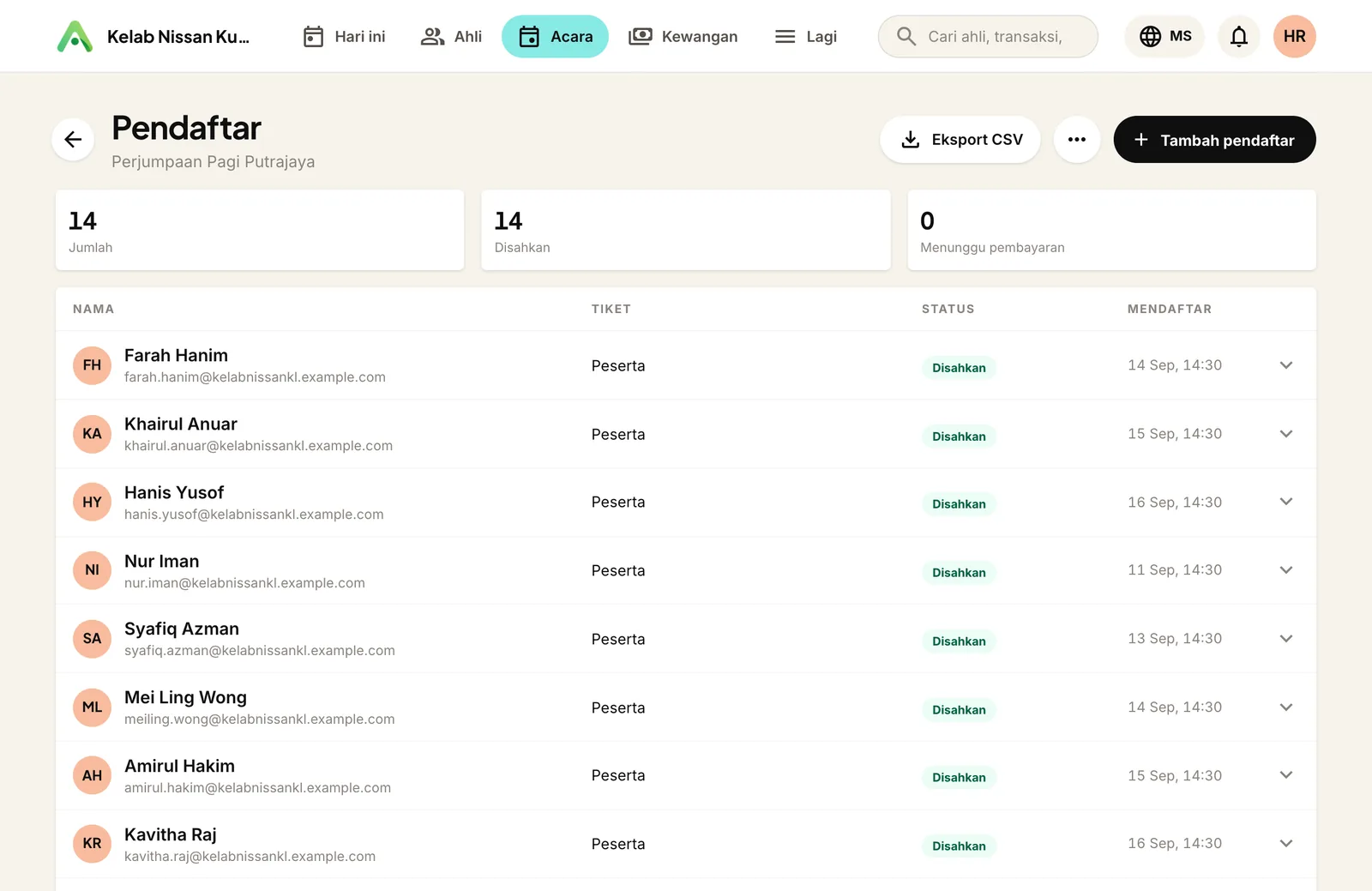Viewport: 1372px width, 891px height.
Task: Click Tambah pendaftar button
Action: pos(1214,139)
